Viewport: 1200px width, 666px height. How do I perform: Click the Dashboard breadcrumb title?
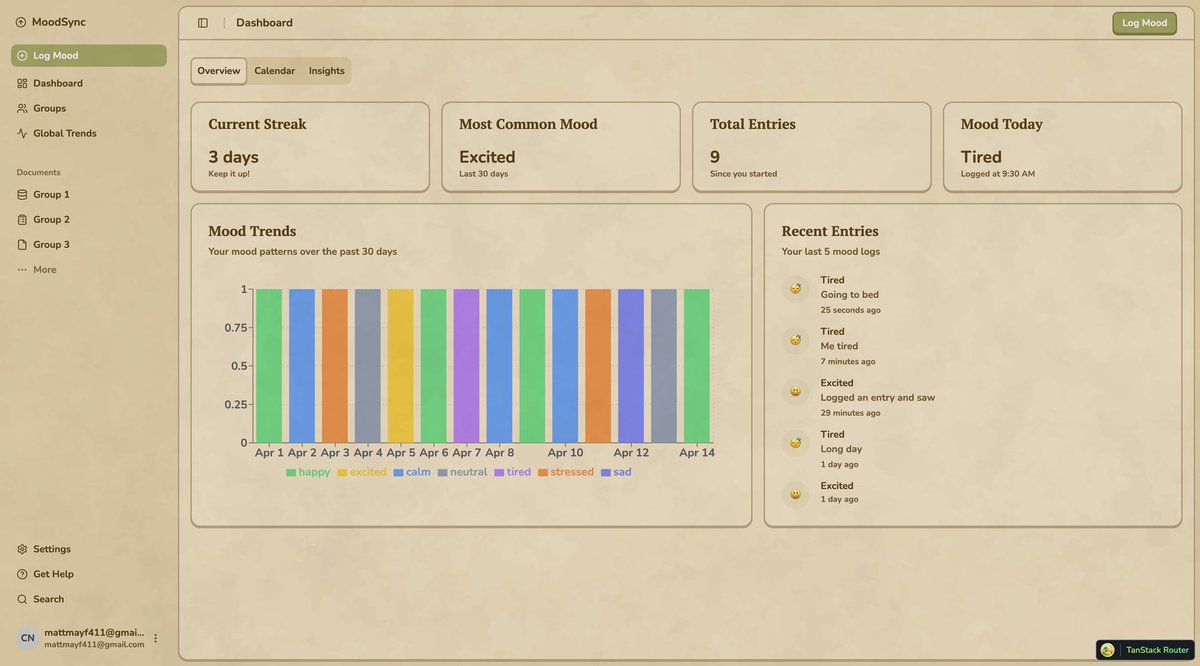point(265,23)
